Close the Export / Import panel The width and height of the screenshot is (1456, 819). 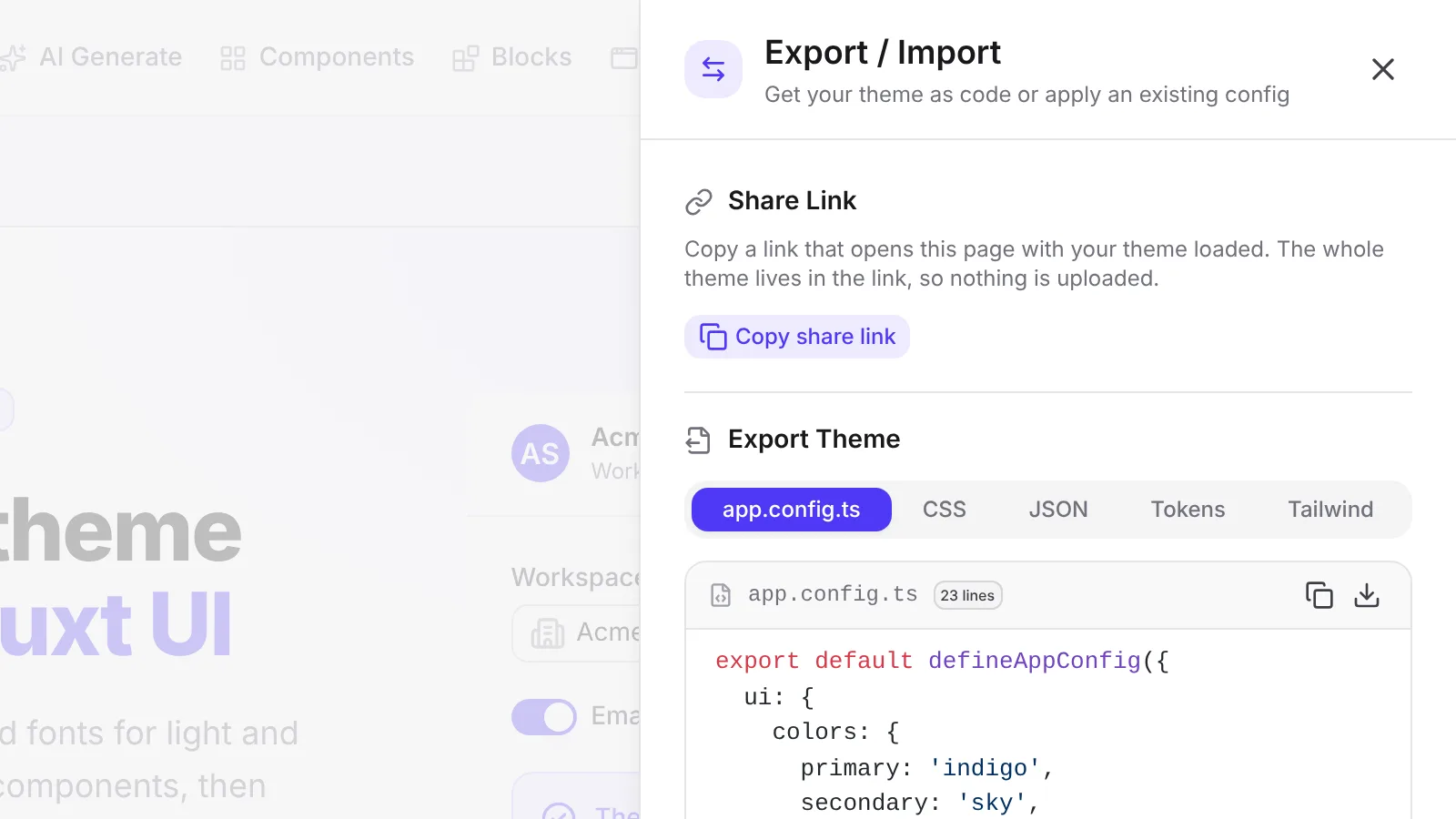coord(1382,69)
